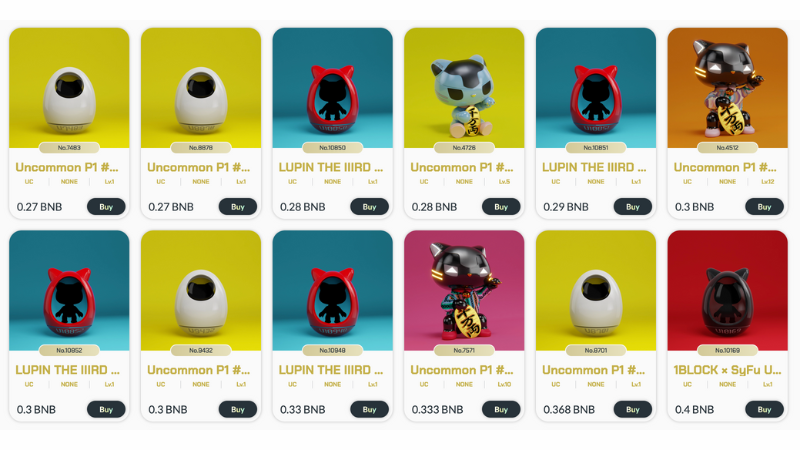This screenshot has width=800, height=450.
Task: Buy LUPIN THE IIIRD No.10851 for 0.29 BNB
Action: coord(633,207)
